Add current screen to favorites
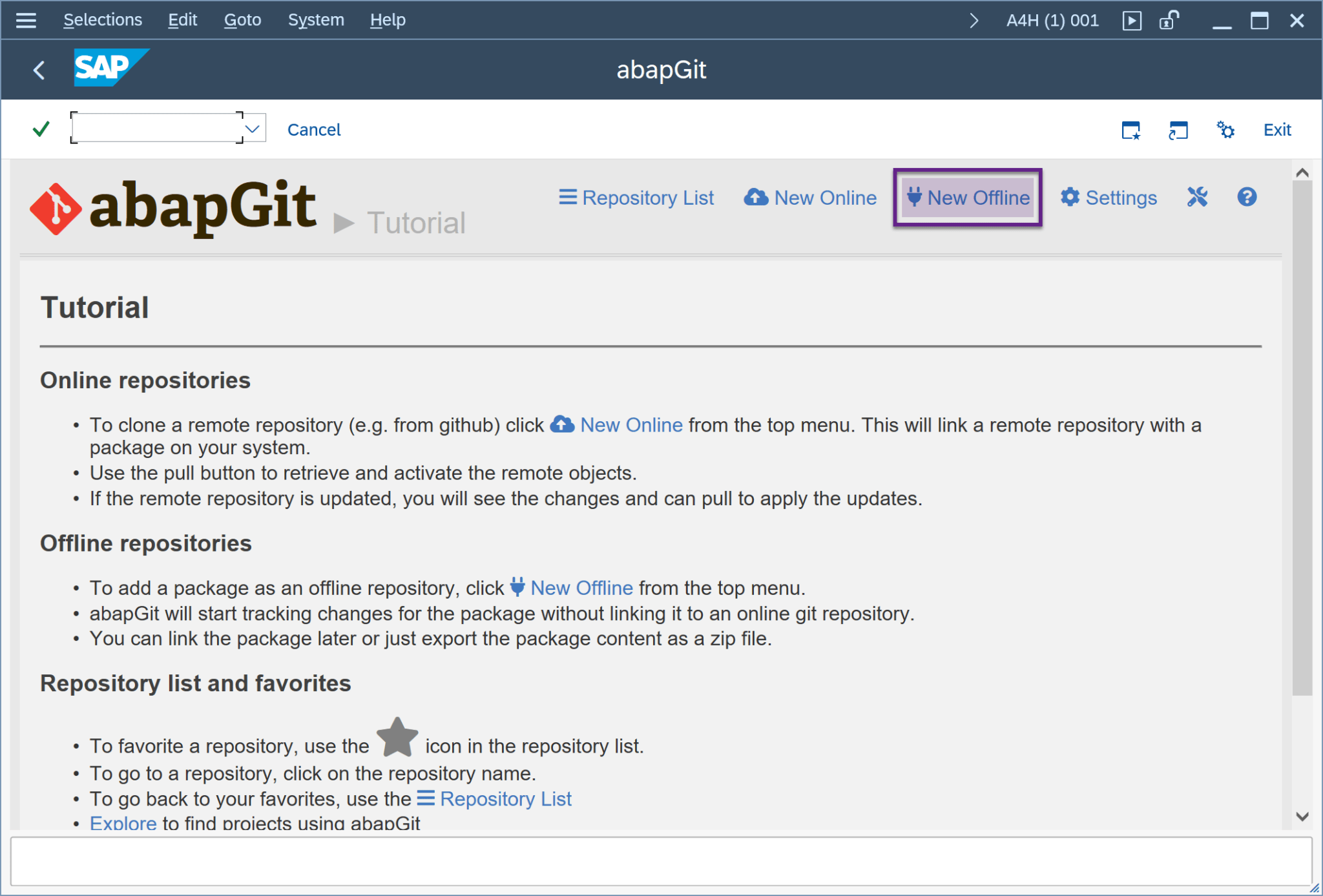Image resolution: width=1323 pixels, height=896 pixels. 1131,130
